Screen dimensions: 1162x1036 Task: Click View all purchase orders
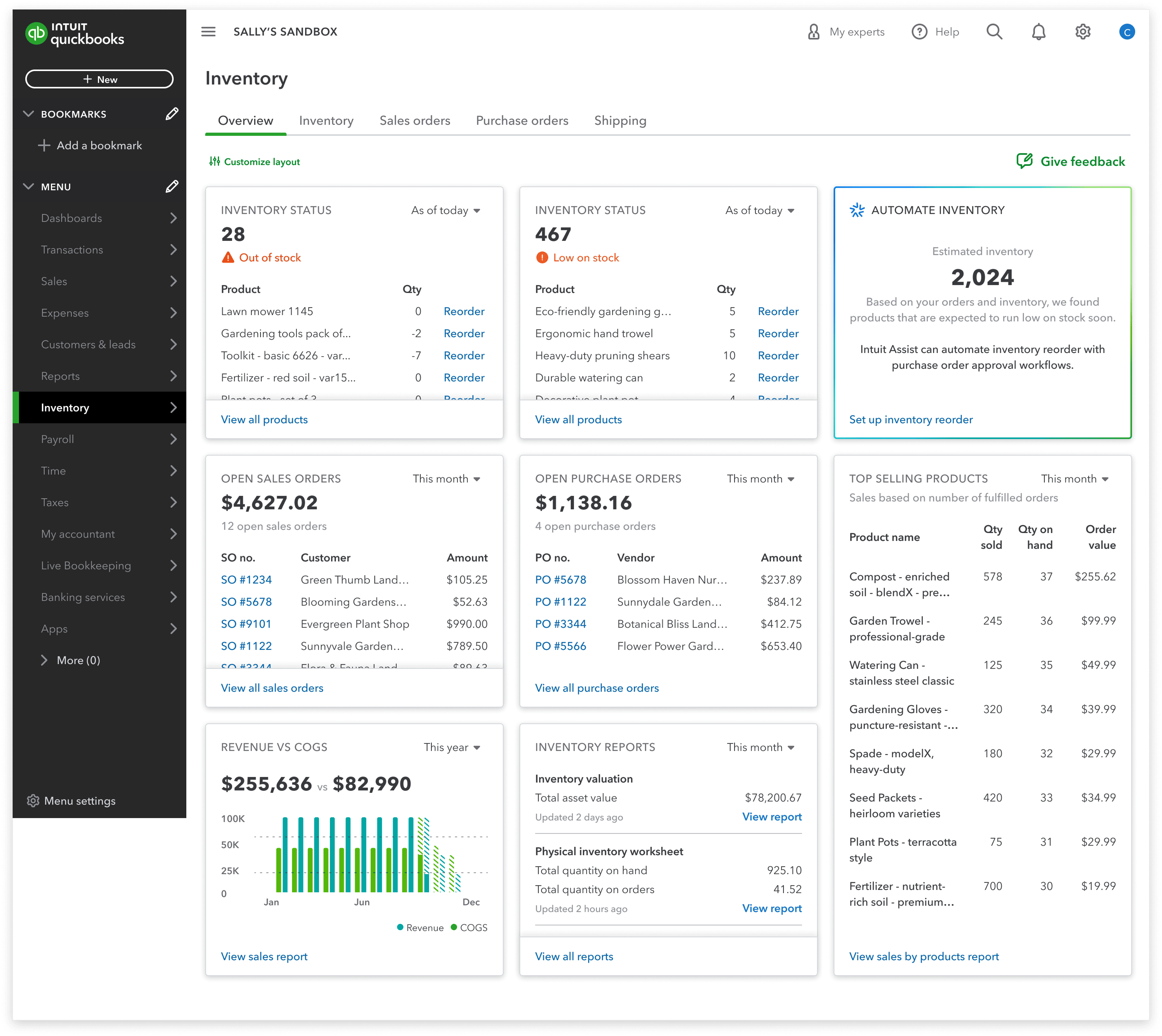click(x=596, y=688)
